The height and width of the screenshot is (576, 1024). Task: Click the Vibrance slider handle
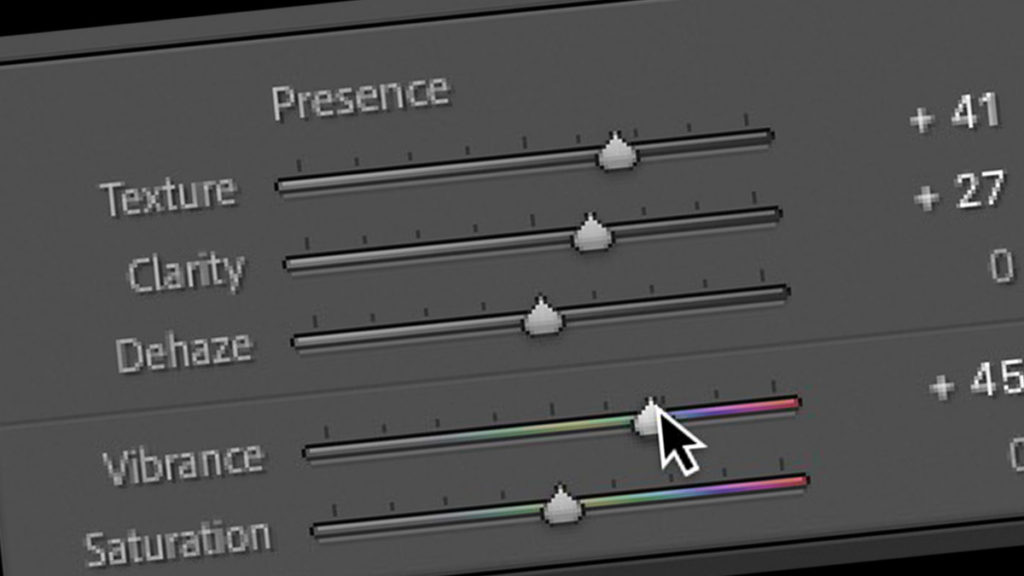pos(648,417)
